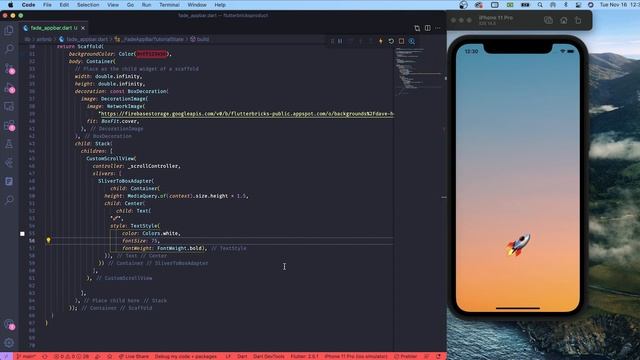Click errors and warnings count in status bar
The image size is (640, 360).
pos(71,356)
